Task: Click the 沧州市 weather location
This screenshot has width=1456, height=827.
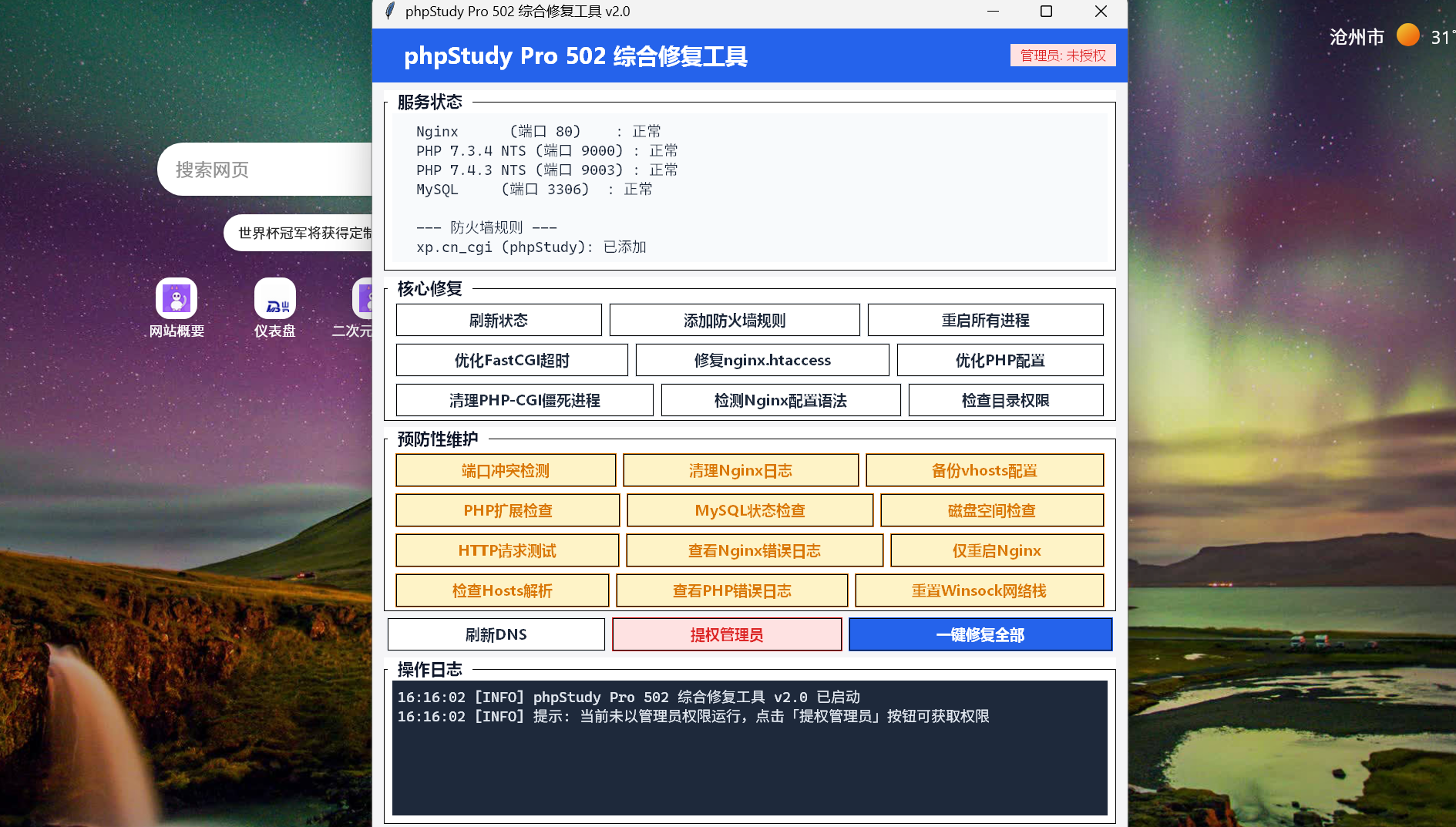Action: pyautogui.click(x=1357, y=37)
